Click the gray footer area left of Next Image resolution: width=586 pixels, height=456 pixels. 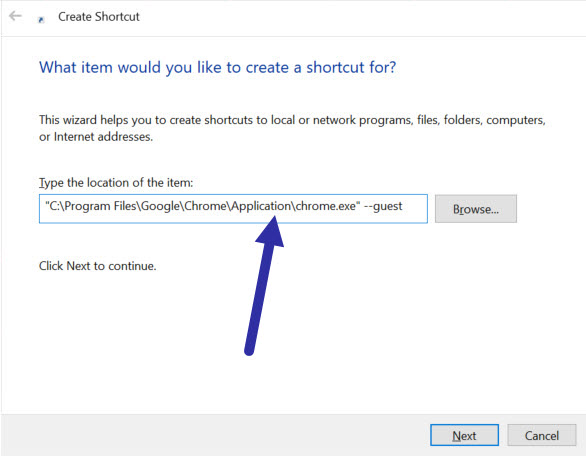(x=215, y=435)
